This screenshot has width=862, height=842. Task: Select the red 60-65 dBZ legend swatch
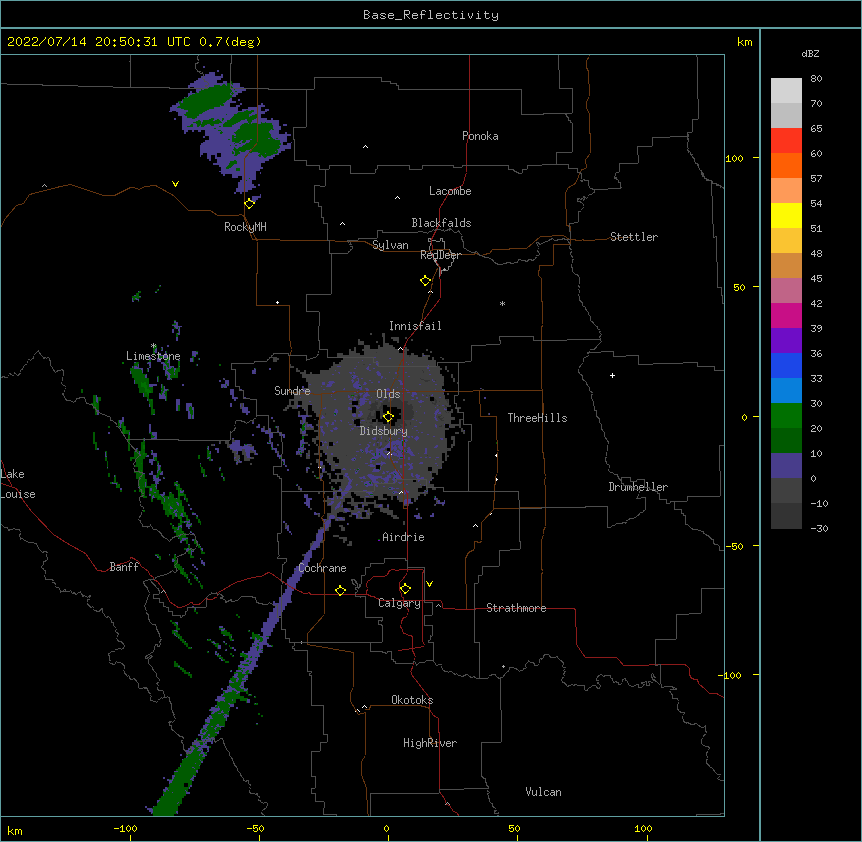pos(786,141)
